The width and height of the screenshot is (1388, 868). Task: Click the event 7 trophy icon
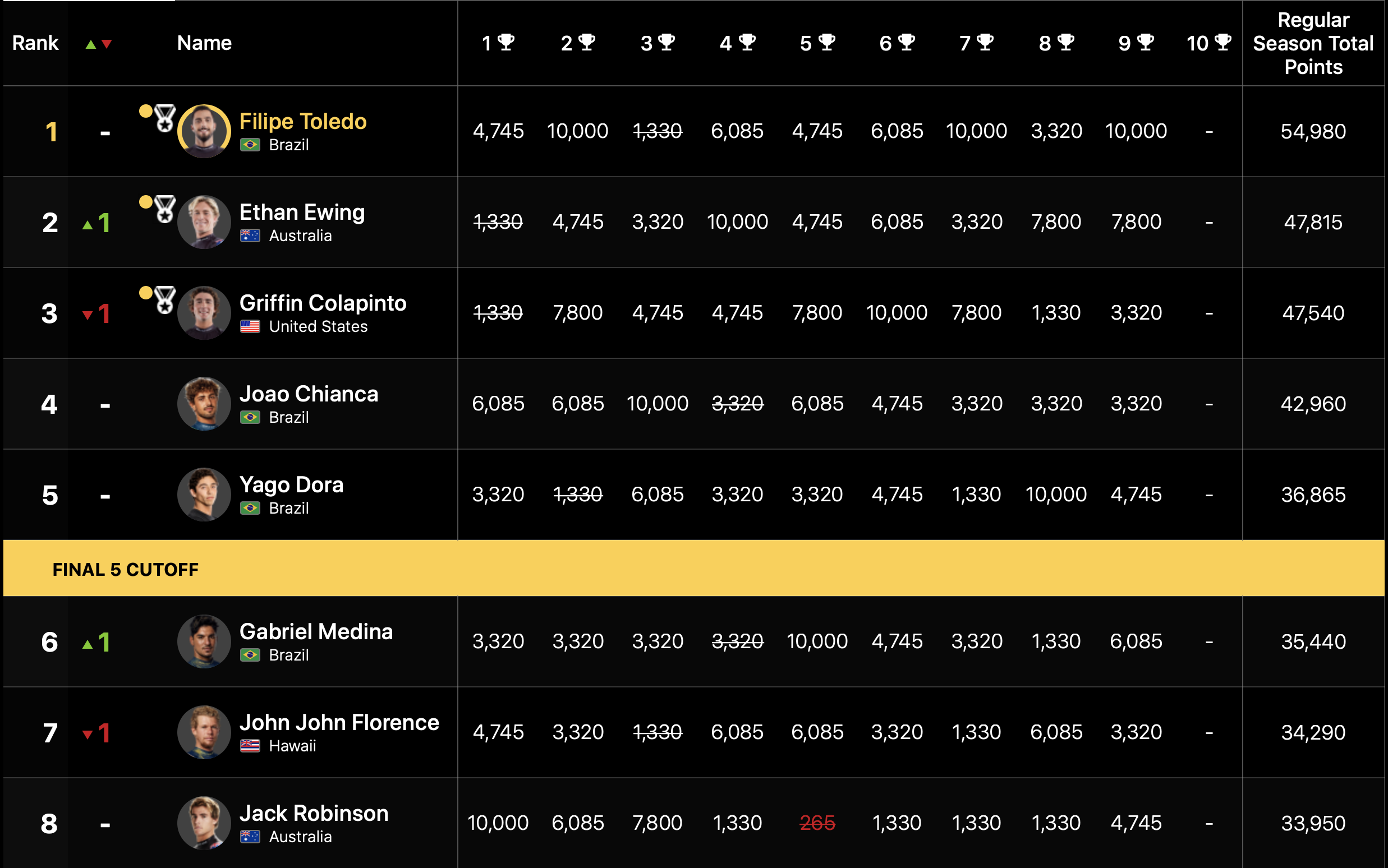pyautogui.click(x=985, y=43)
